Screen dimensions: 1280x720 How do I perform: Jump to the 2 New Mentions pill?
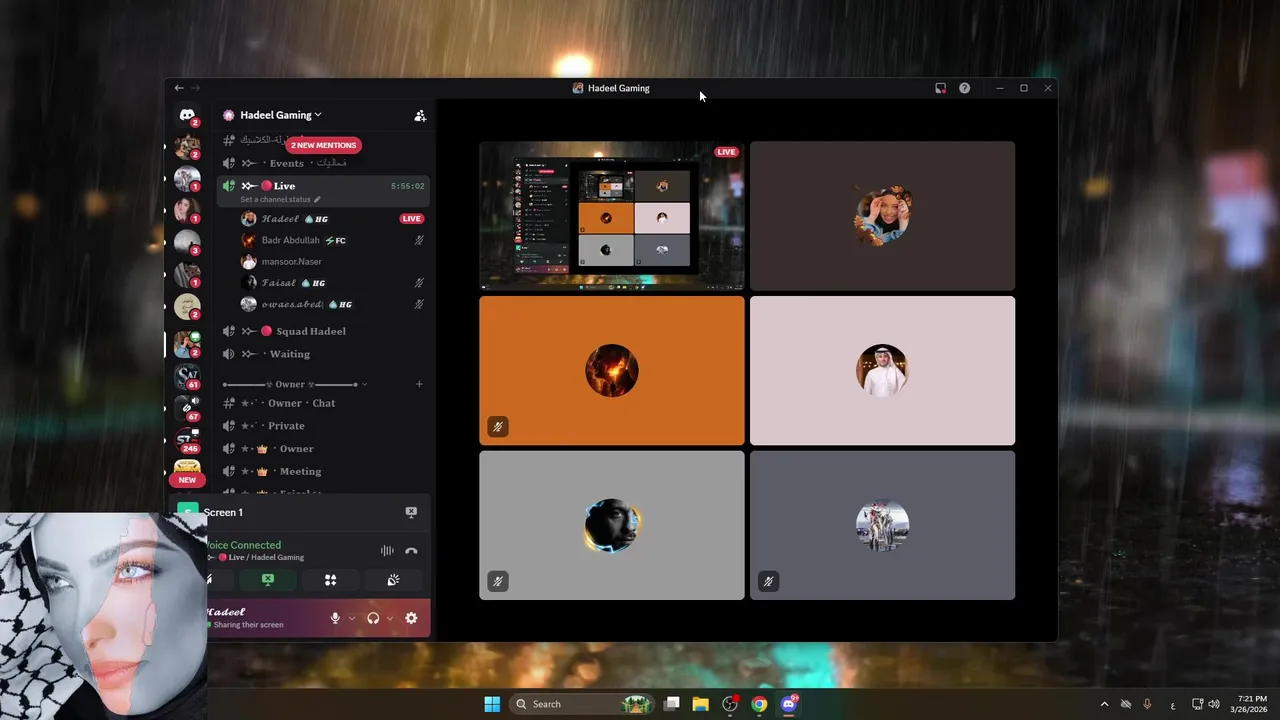pos(323,145)
